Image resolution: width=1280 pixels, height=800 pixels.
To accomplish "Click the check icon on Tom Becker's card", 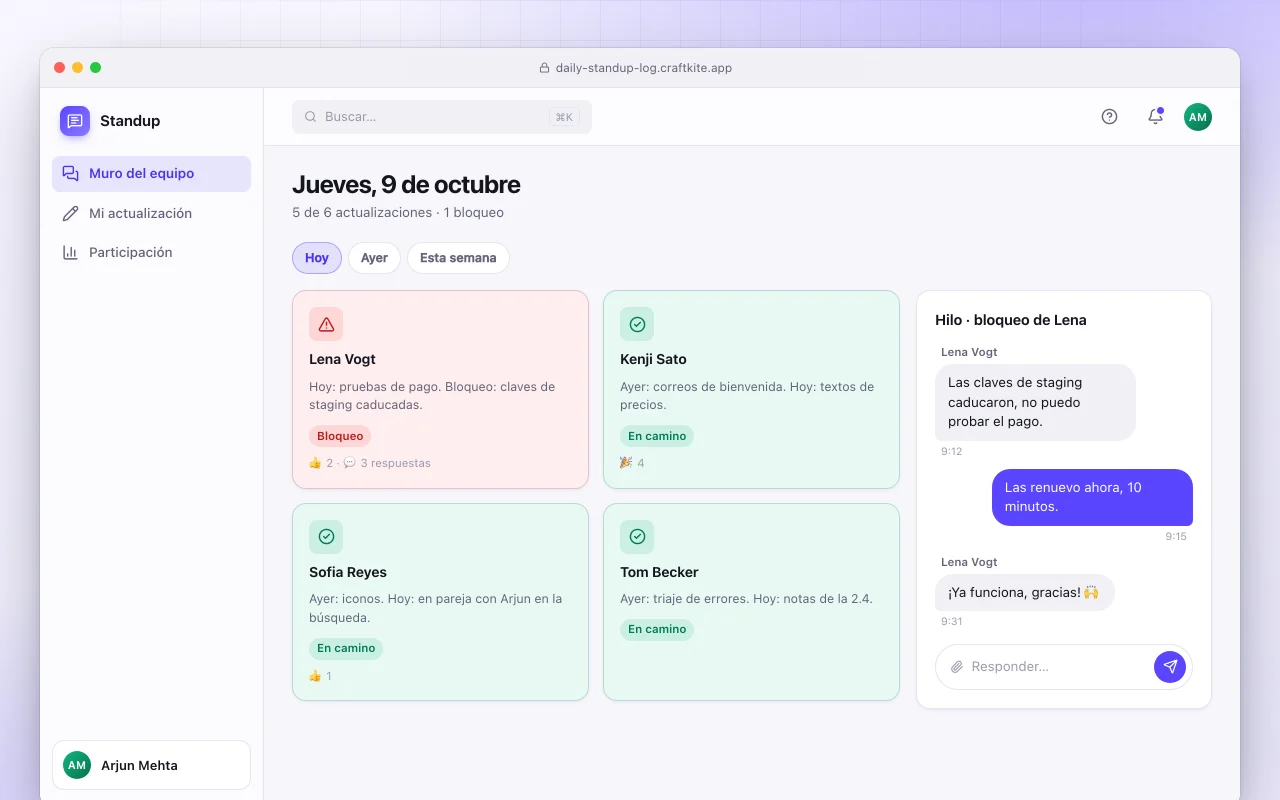I will [x=637, y=537].
